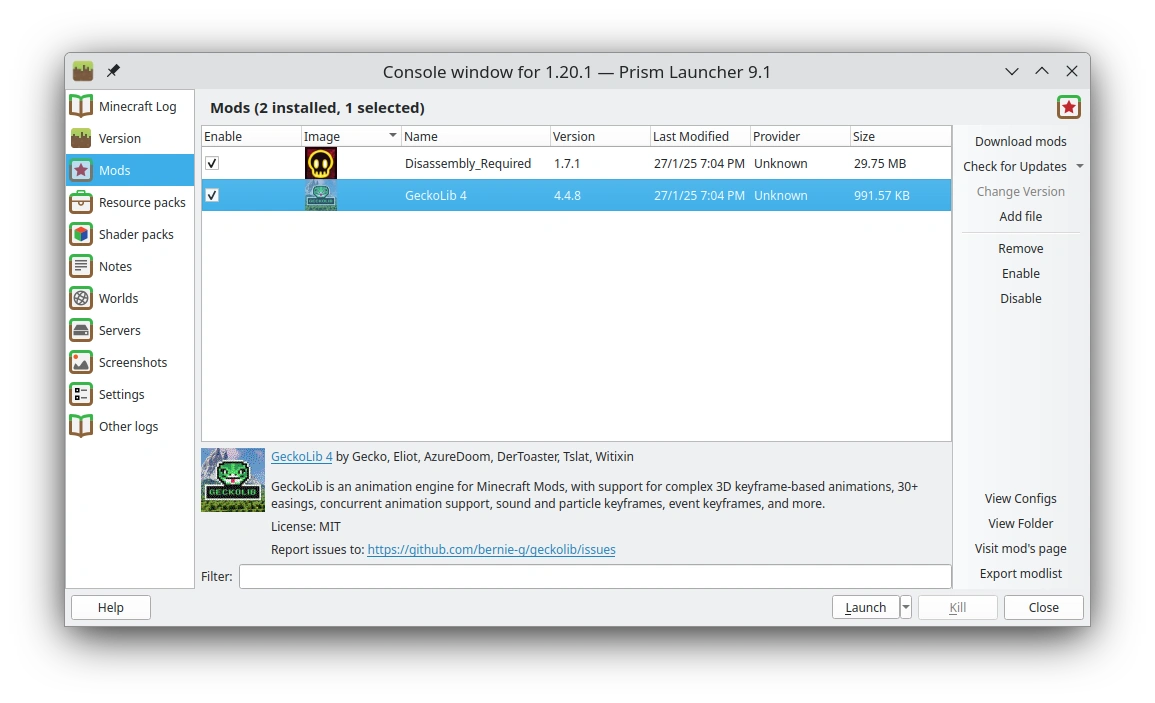Image resolution: width=1155 pixels, height=703 pixels.
Task: Open the GeckoLib 4 hyperlink in details
Action: [302, 457]
